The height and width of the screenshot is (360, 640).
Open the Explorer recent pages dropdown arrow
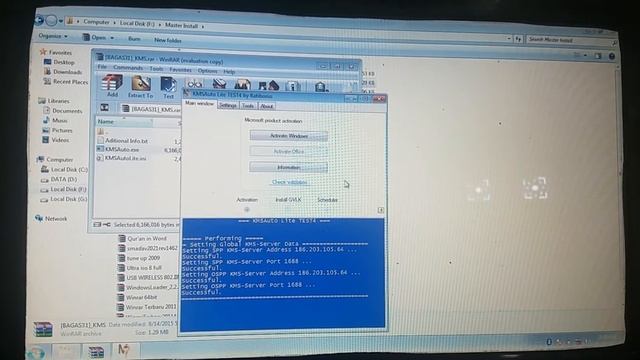click(x=61, y=21)
